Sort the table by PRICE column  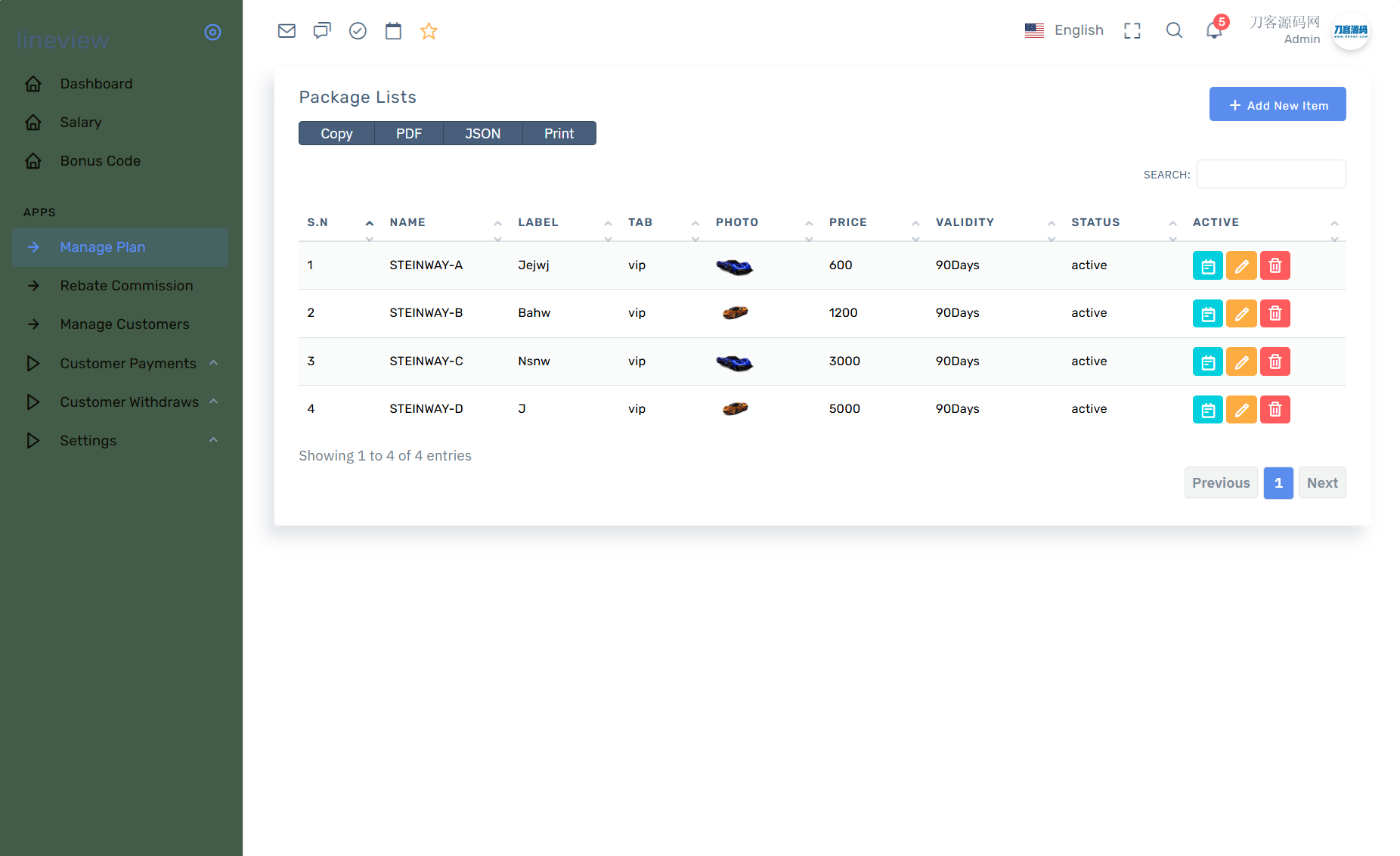(x=847, y=222)
